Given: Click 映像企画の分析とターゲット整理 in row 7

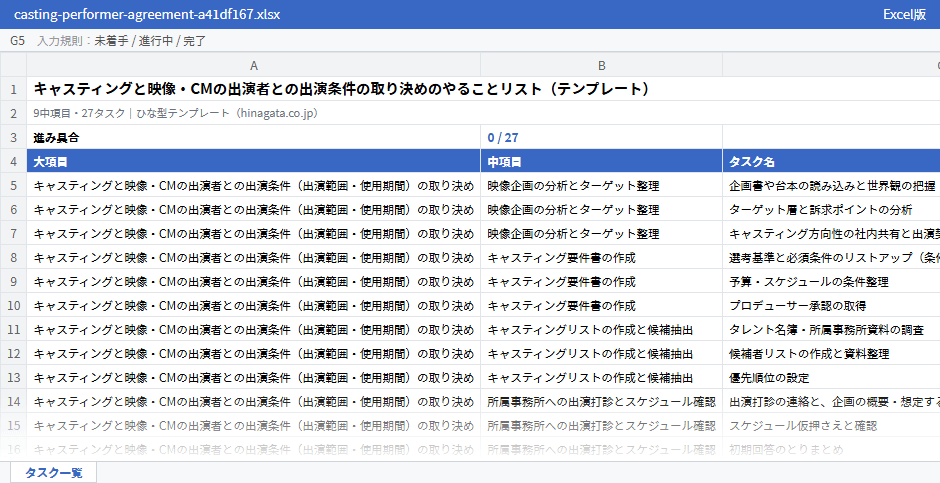Looking at the screenshot, I should (573, 234).
